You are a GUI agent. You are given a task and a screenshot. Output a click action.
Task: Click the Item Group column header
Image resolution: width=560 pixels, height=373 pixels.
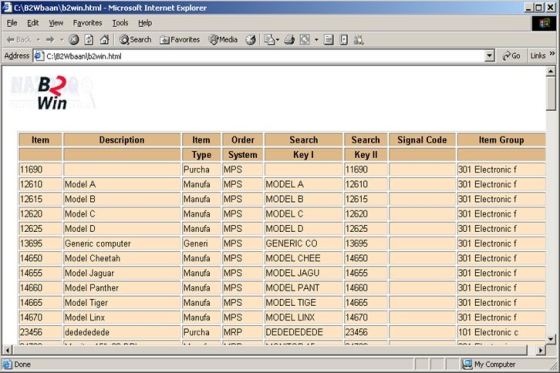pos(501,140)
